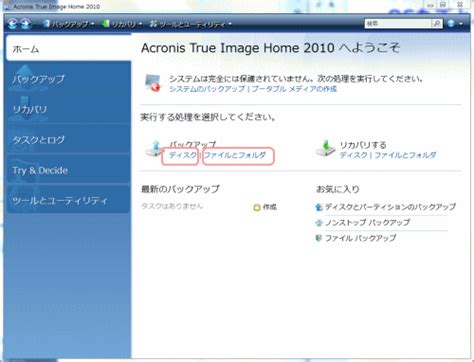The height and width of the screenshot is (362, 474).
Task: Click the リカバリする heading text
Action: click(363, 145)
